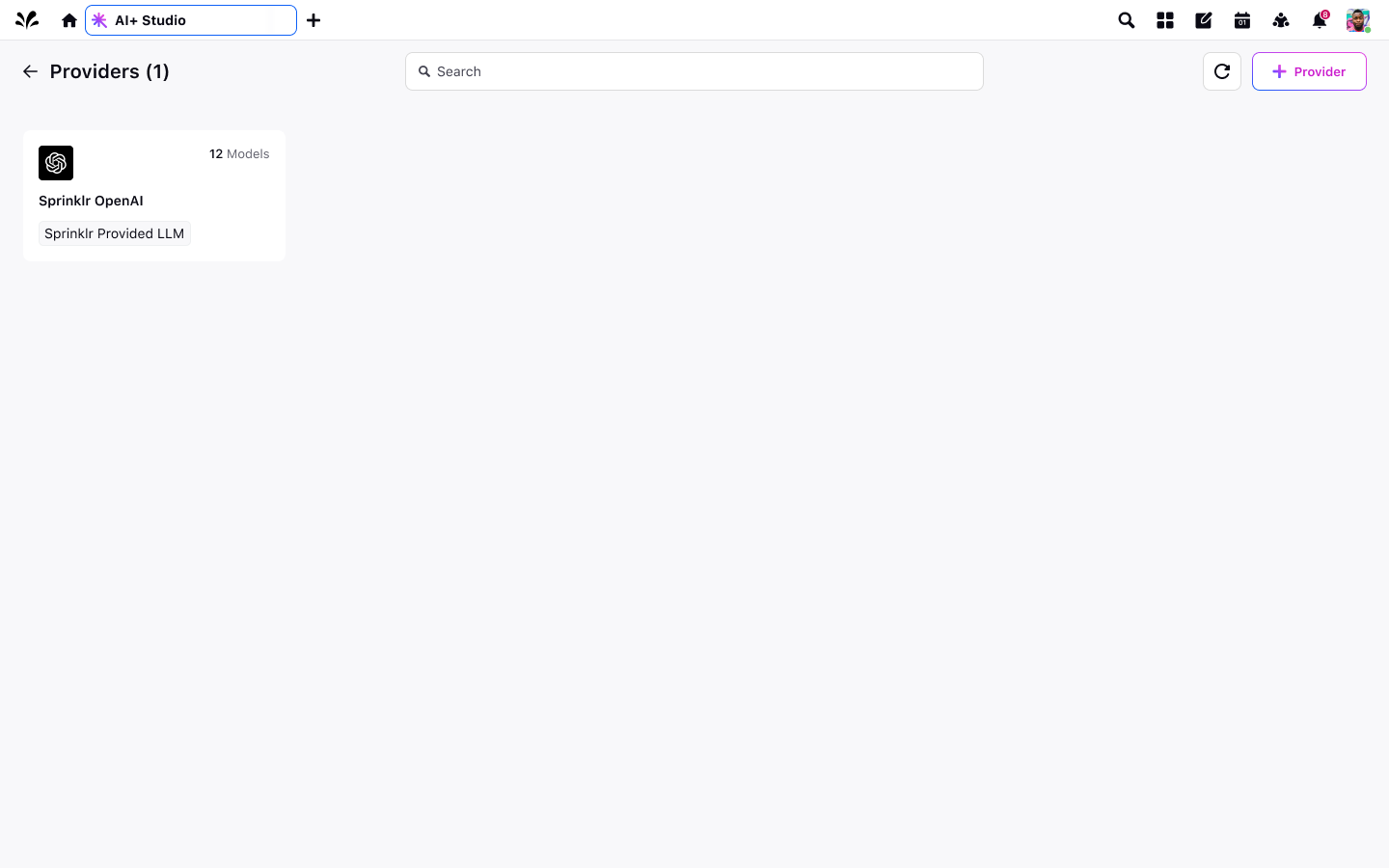The width and height of the screenshot is (1389, 868).
Task: Open the app launcher grid icon
Action: pyautogui.click(x=1165, y=20)
